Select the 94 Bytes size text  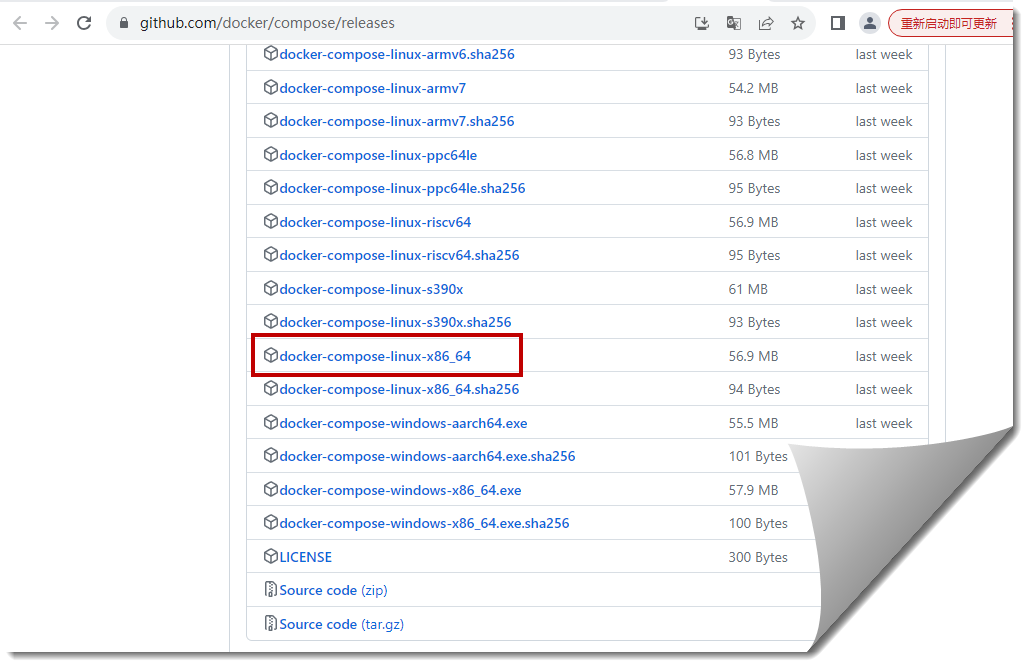755,390
